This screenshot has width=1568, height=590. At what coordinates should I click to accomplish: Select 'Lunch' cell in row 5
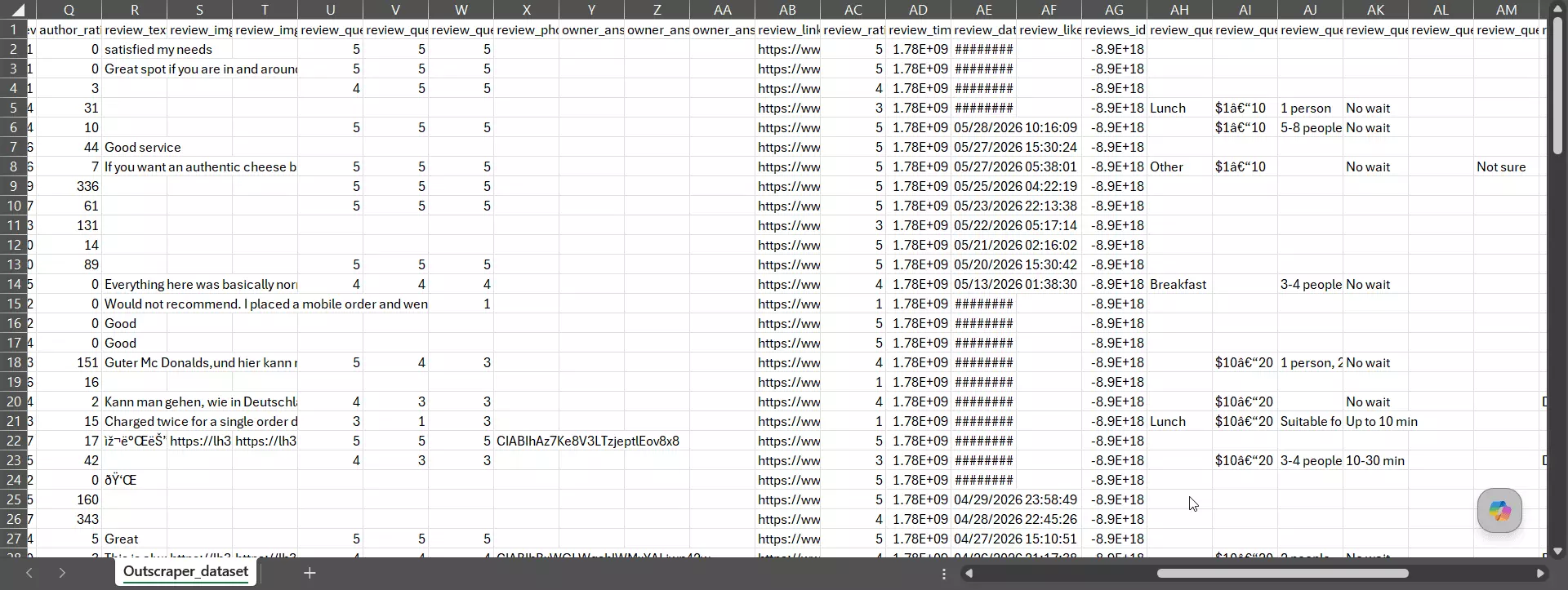tap(1180, 108)
